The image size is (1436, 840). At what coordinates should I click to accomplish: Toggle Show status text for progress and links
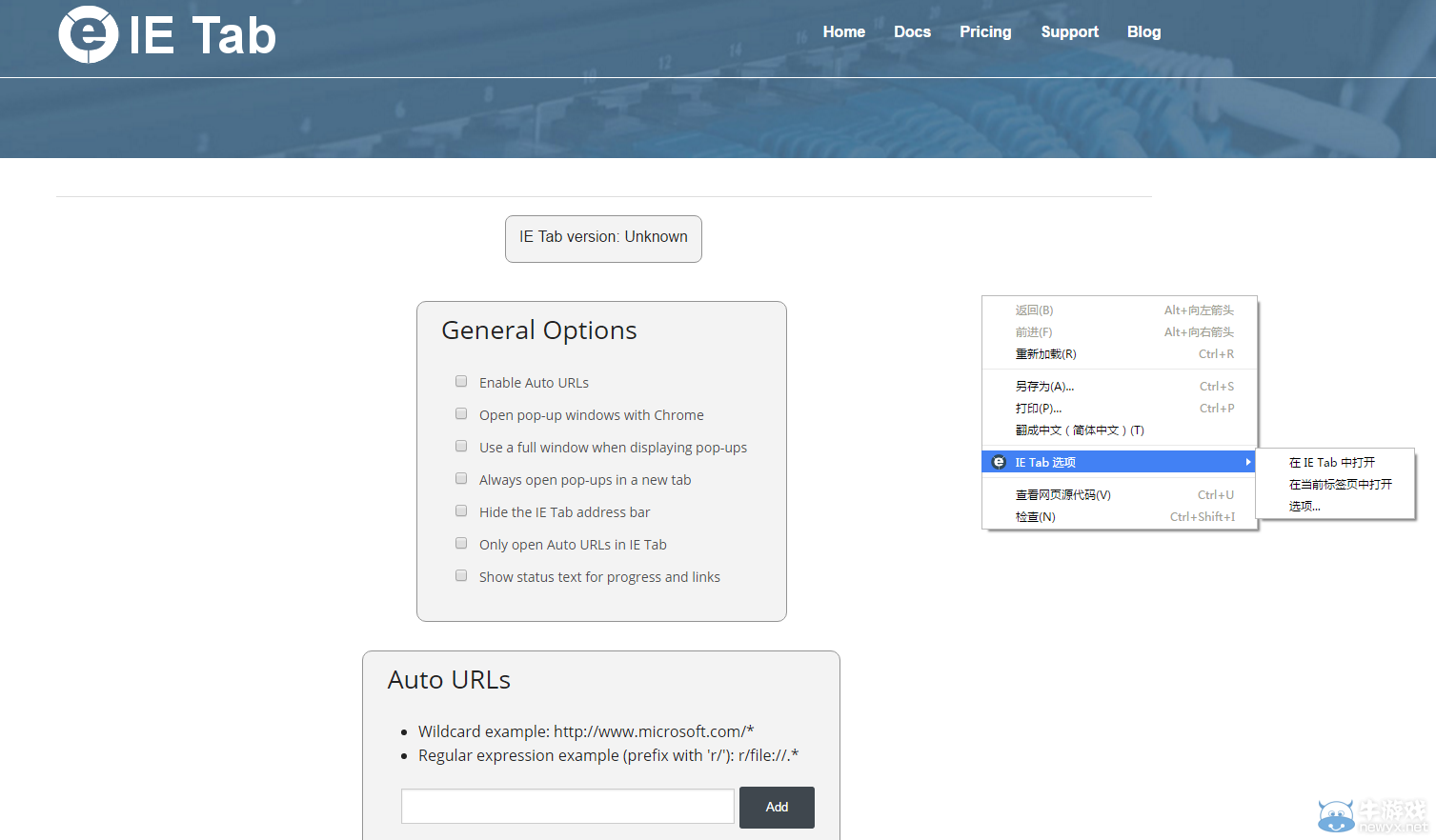click(x=461, y=575)
